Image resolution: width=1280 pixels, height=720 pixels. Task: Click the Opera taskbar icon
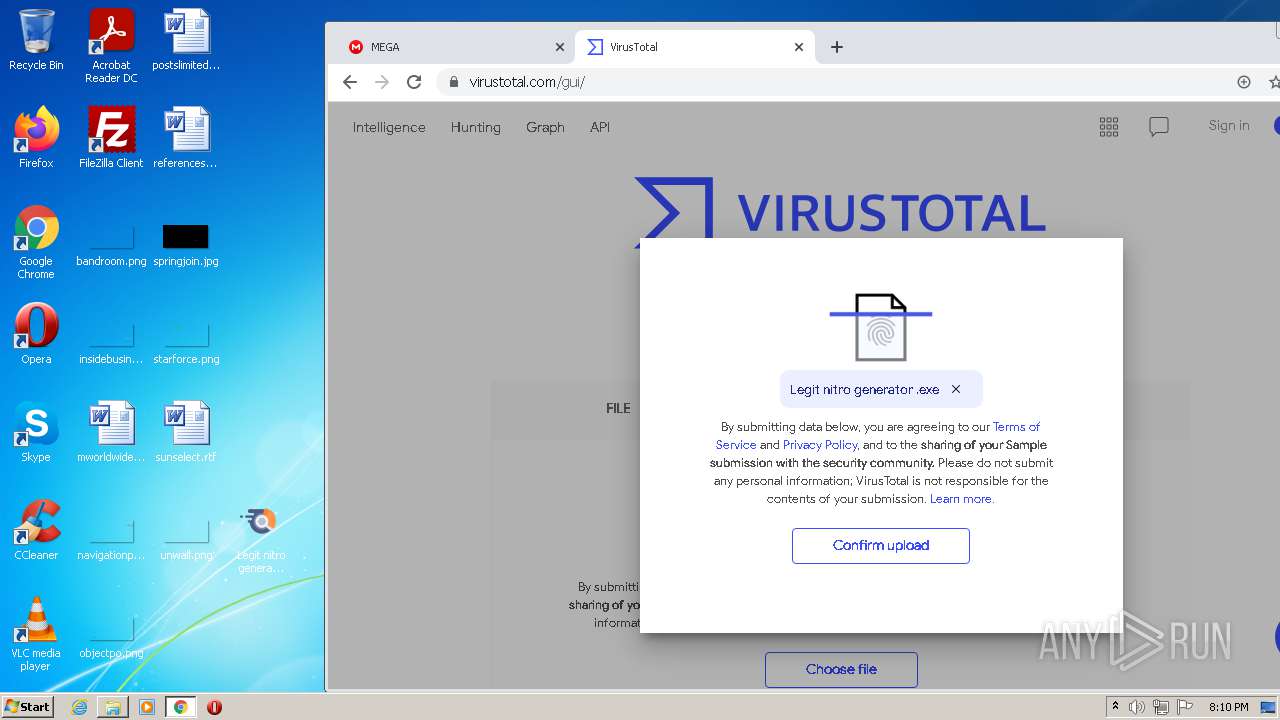pos(214,707)
